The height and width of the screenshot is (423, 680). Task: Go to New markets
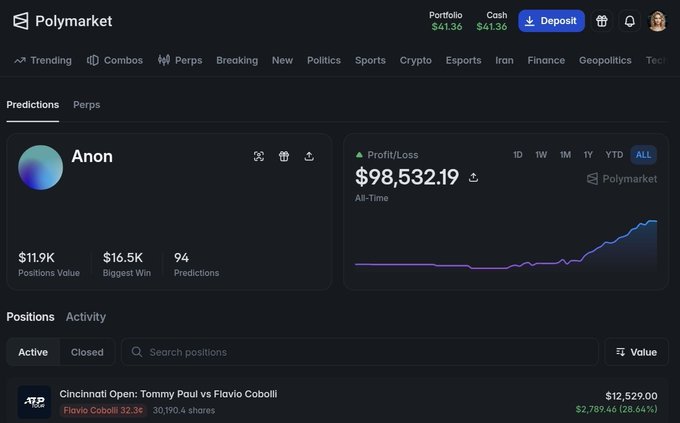pos(282,60)
